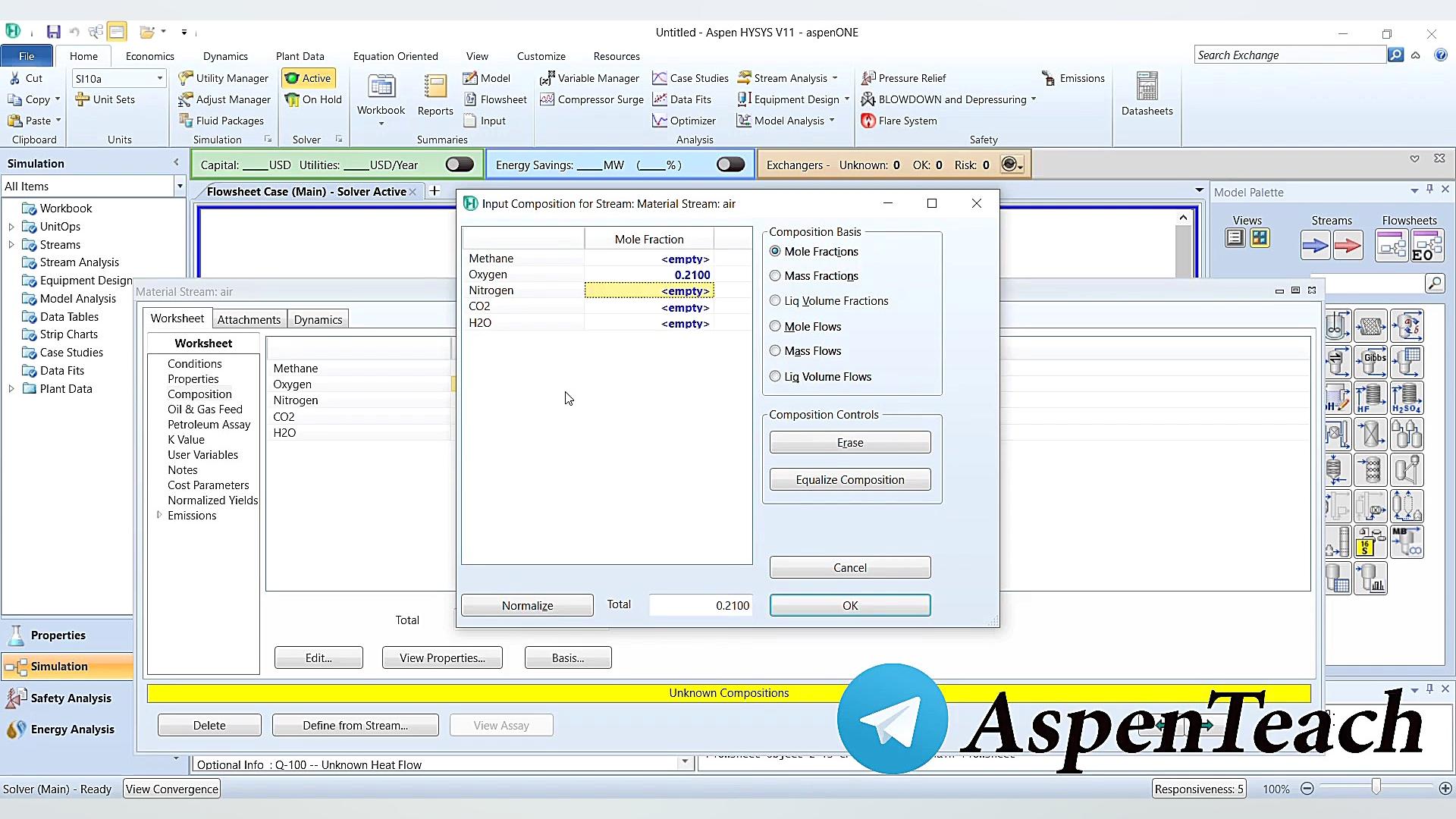Open the Attachments tab in stream window
1456x819 pixels.
coord(249,319)
